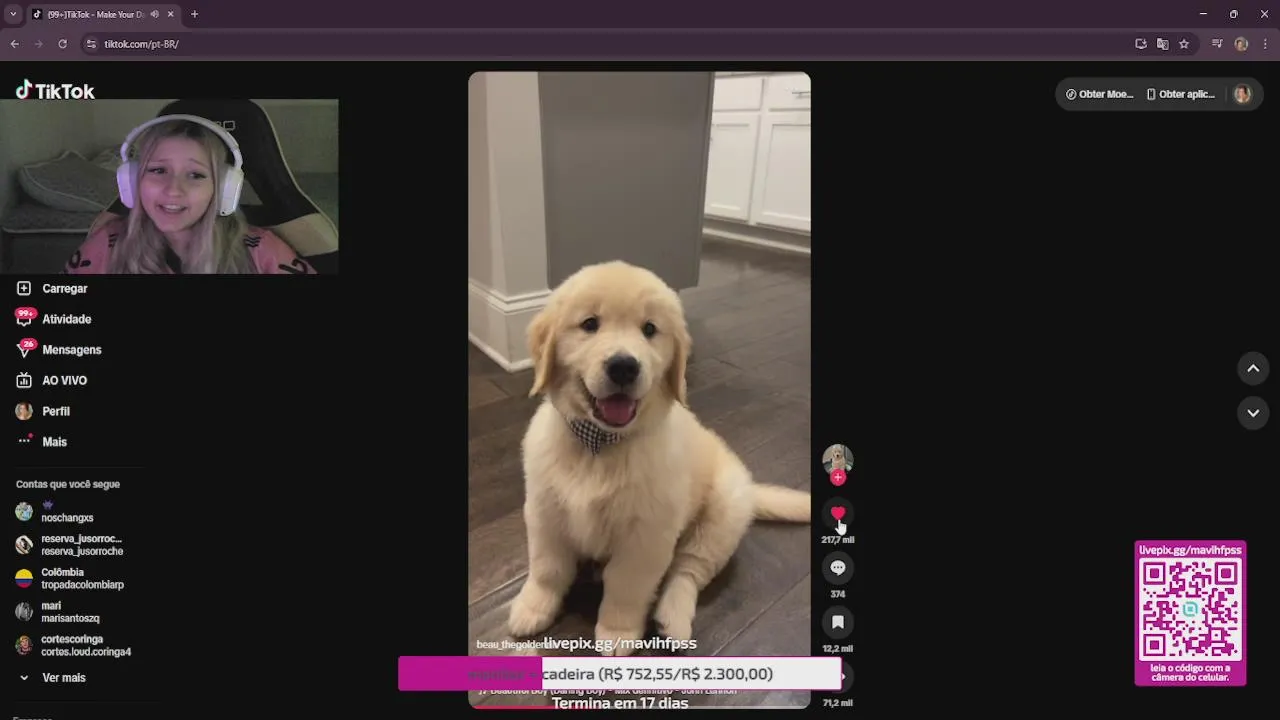Open Carregar upload option
Image resolution: width=1280 pixels, height=720 pixels.
click(53, 288)
